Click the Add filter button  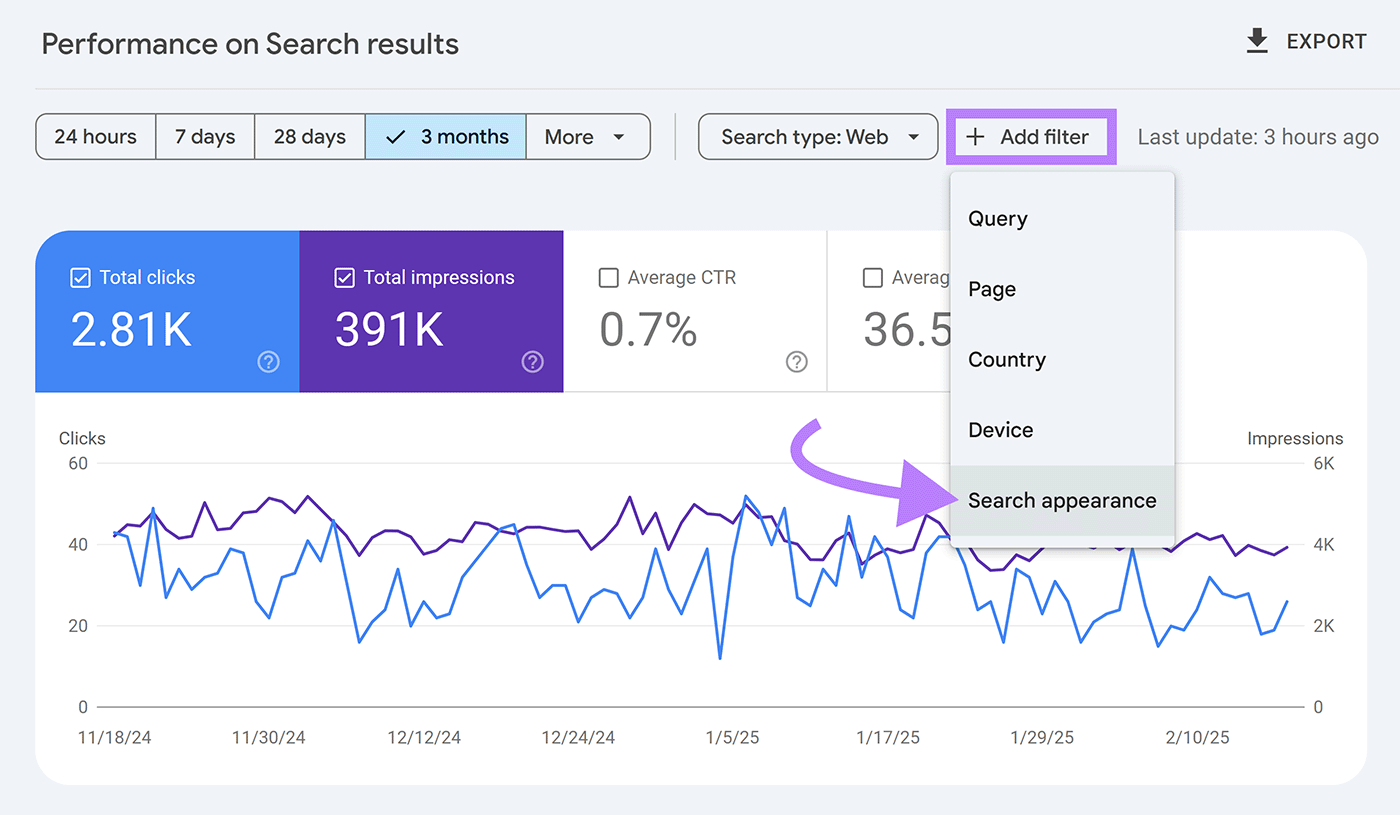tap(1031, 137)
